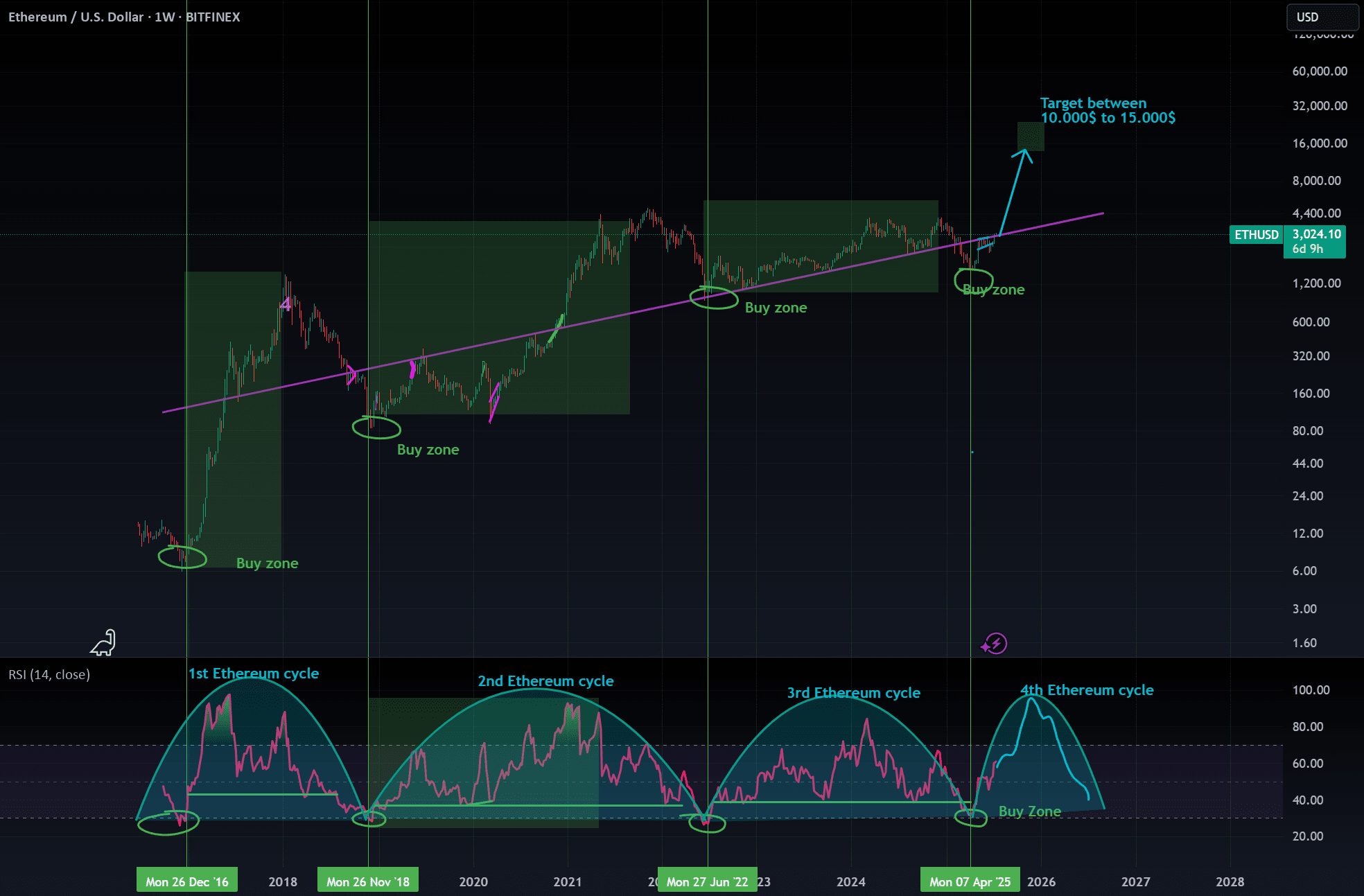
Task: Click the Mon 07 Apr '25 date marker
Action: 970,881
